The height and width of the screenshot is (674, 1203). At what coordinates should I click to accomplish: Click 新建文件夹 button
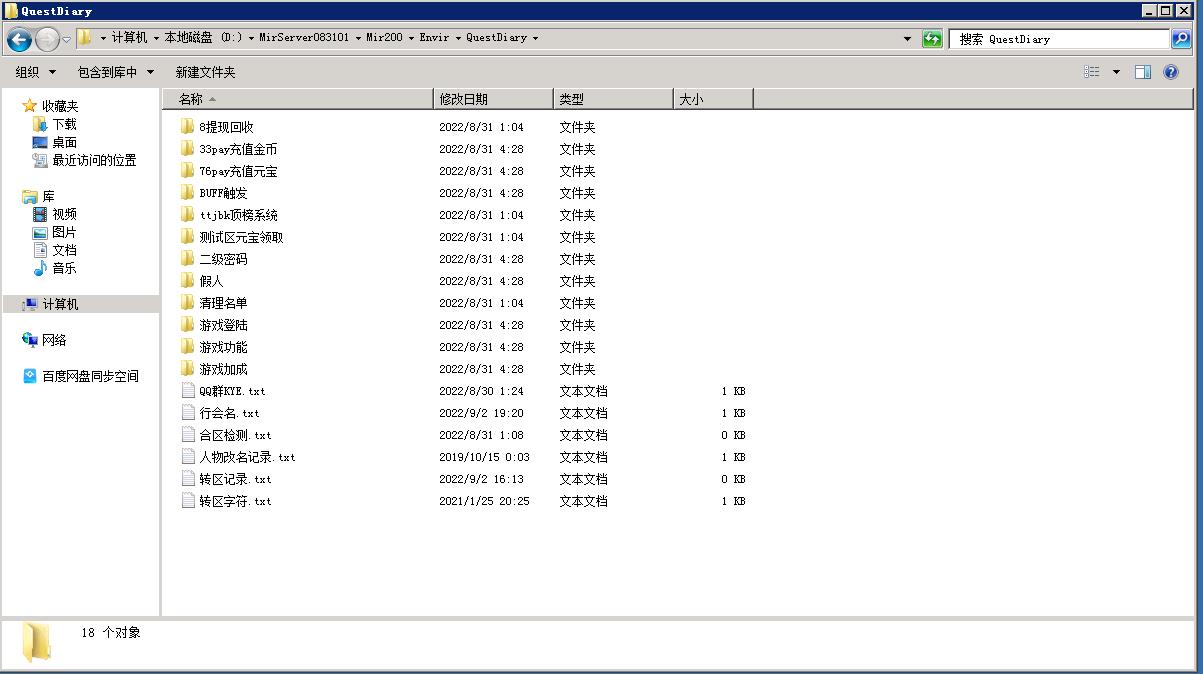pyautogui.click(x=205, y=72)
